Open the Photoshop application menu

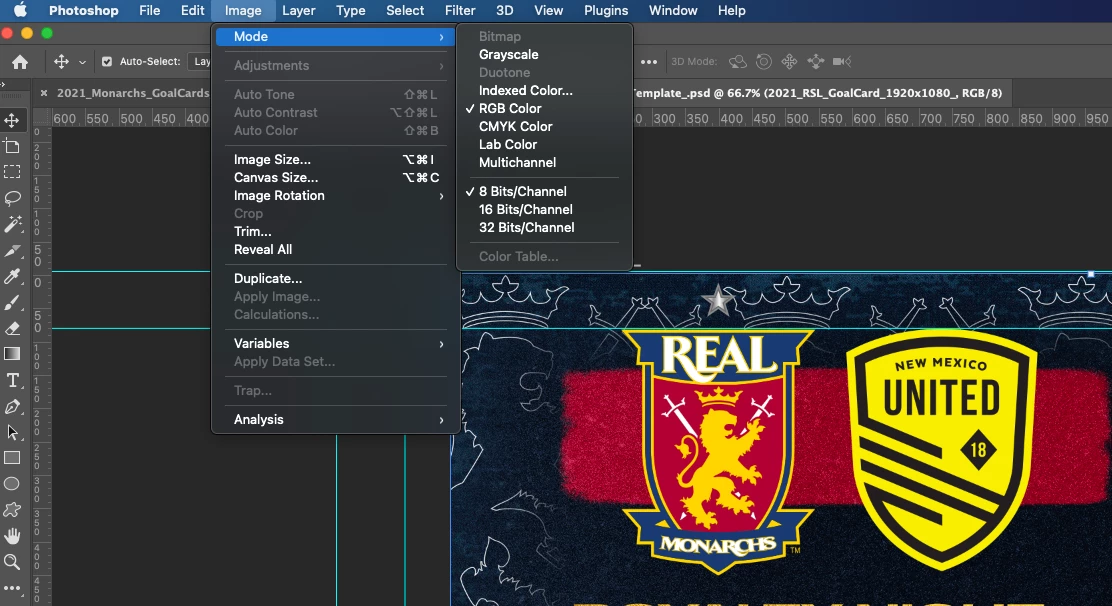tap(84, 11)
